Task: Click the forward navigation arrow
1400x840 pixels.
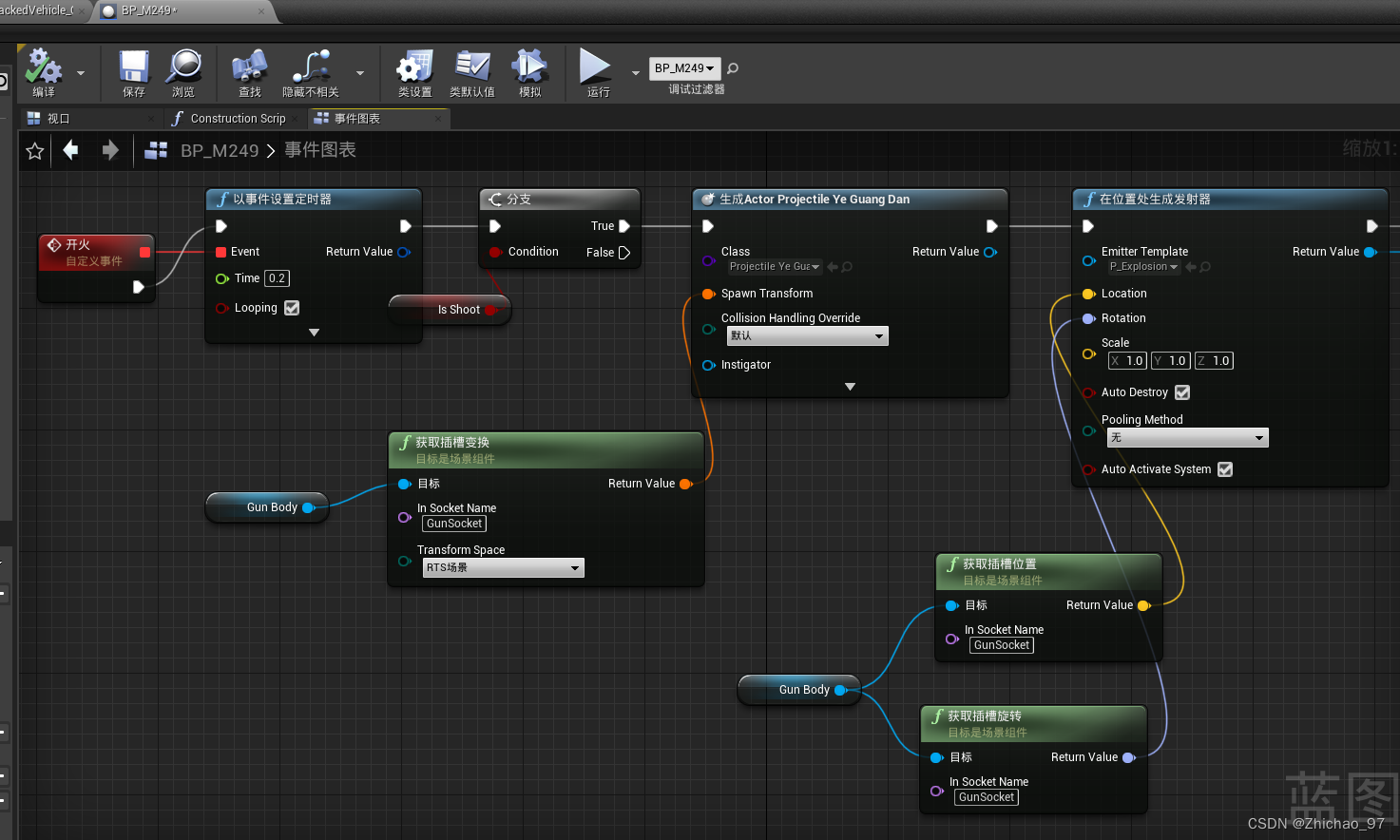Action: click(110, 150)
